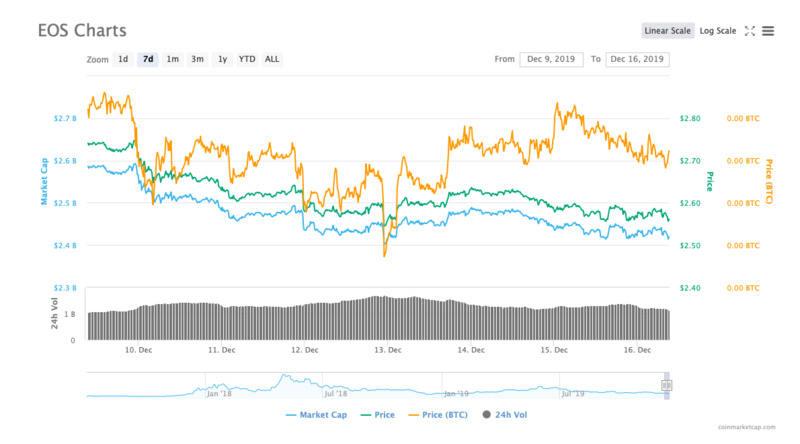Set zoom range to 1d
Screen dimensions: 800x444
pyautogui.click(x=123, y=59)
